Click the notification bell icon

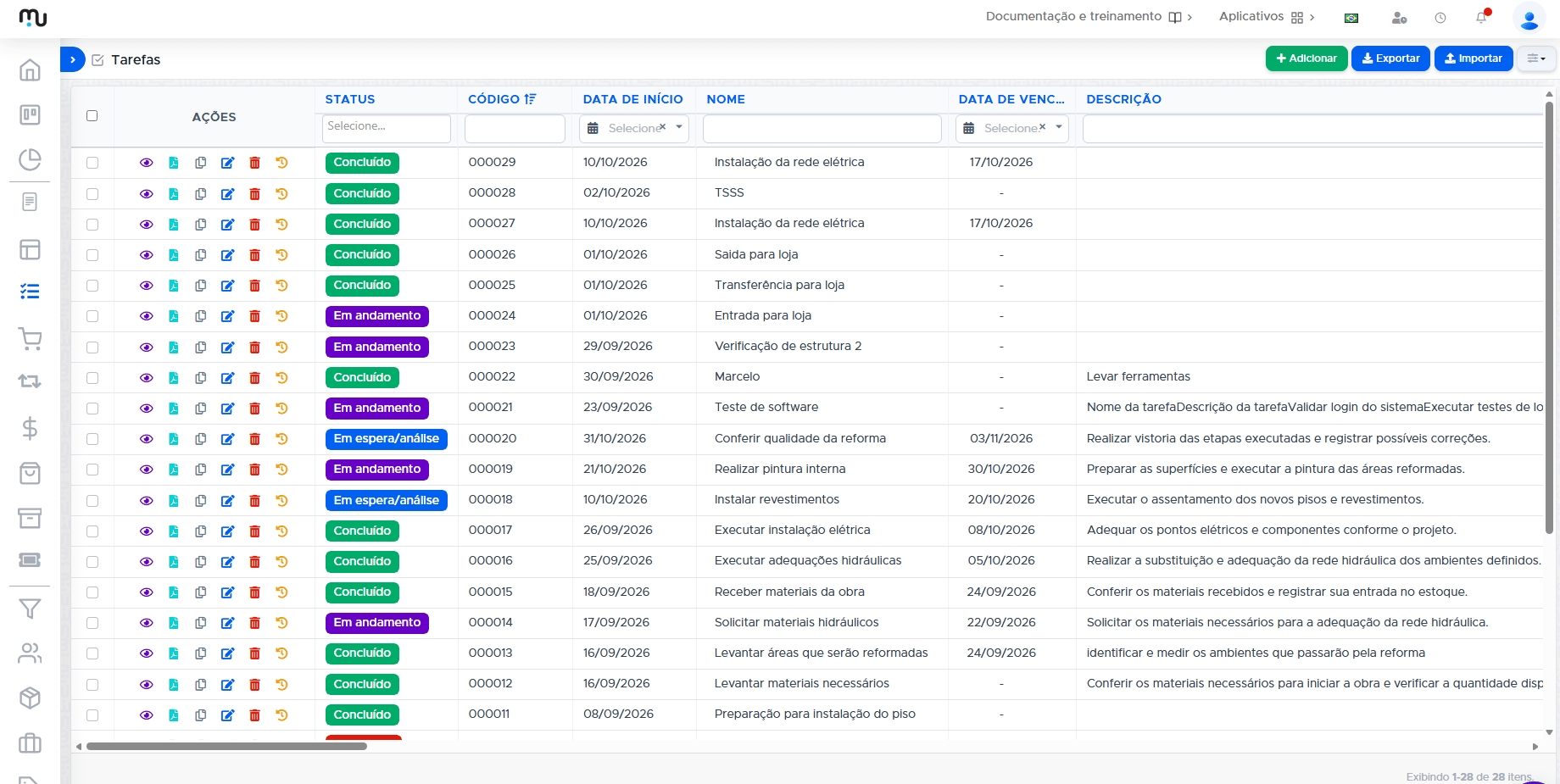click(1481, 17)
